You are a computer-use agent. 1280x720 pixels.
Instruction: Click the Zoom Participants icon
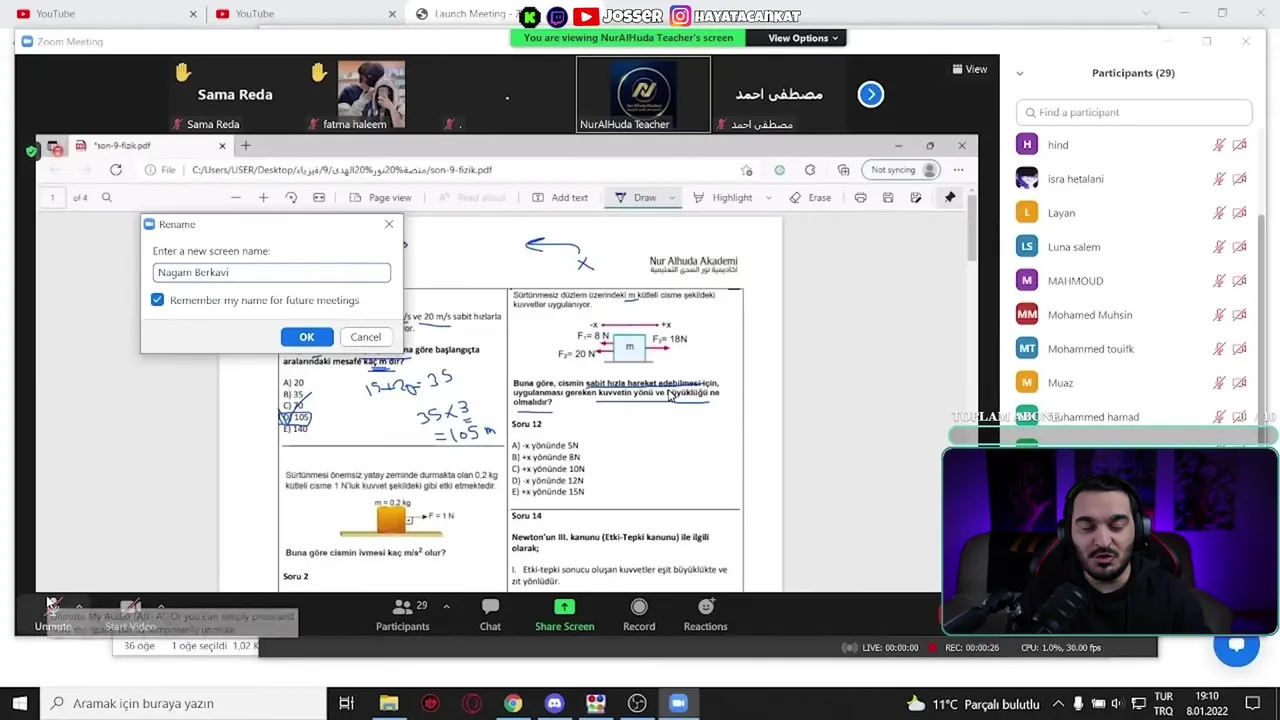pyautogui.click(x=402, y=614)
